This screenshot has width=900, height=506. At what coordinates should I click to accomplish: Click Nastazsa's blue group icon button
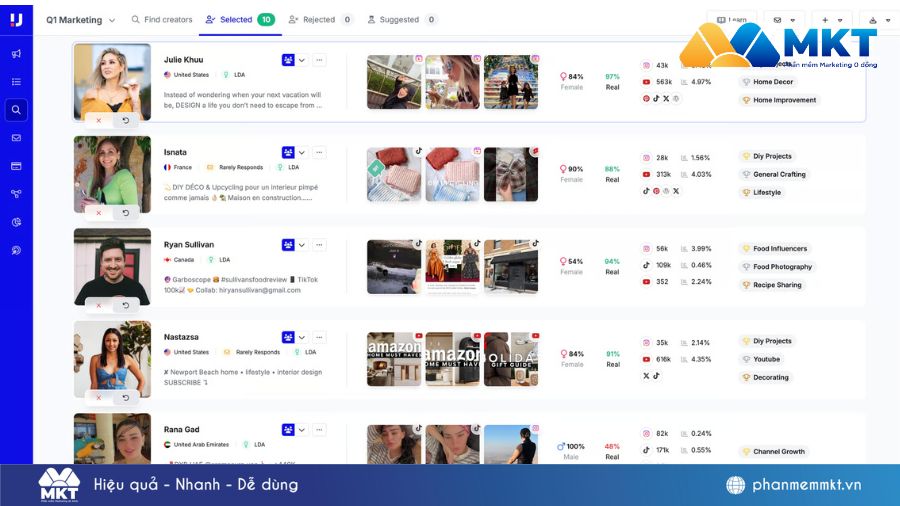(x=288, y=337)
